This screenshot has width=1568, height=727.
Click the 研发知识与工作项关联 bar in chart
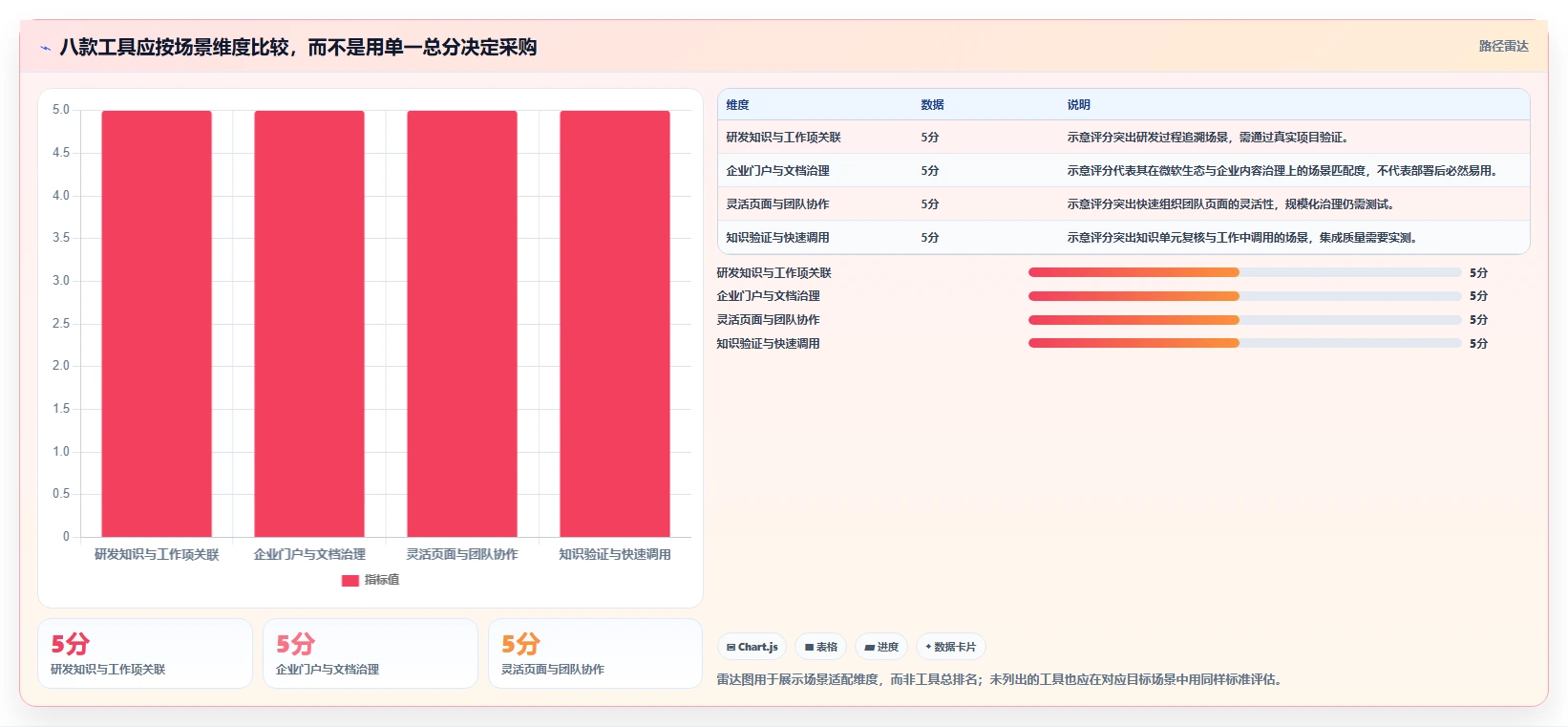157,324
